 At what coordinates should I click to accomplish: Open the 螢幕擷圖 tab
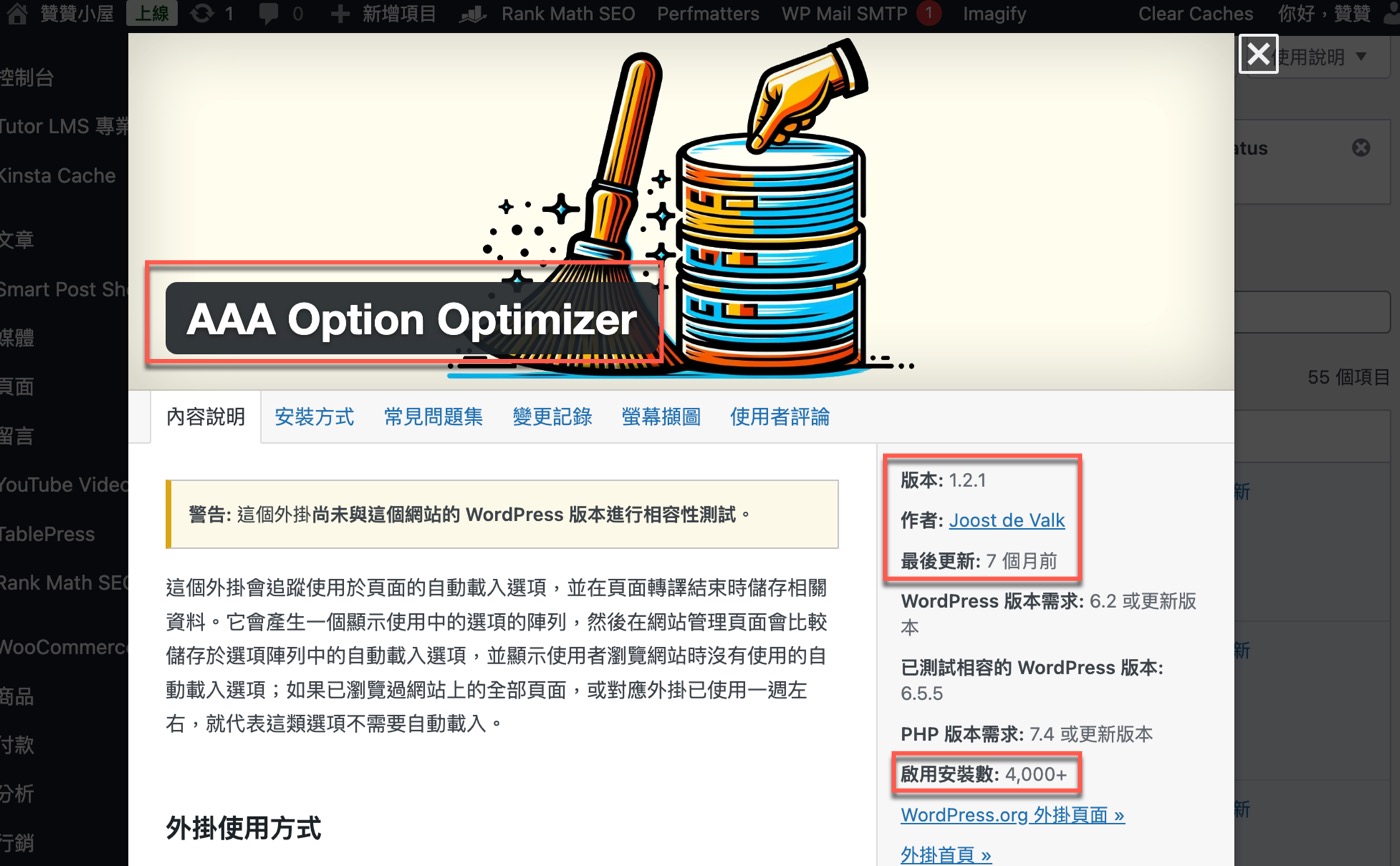click(661, 417)
